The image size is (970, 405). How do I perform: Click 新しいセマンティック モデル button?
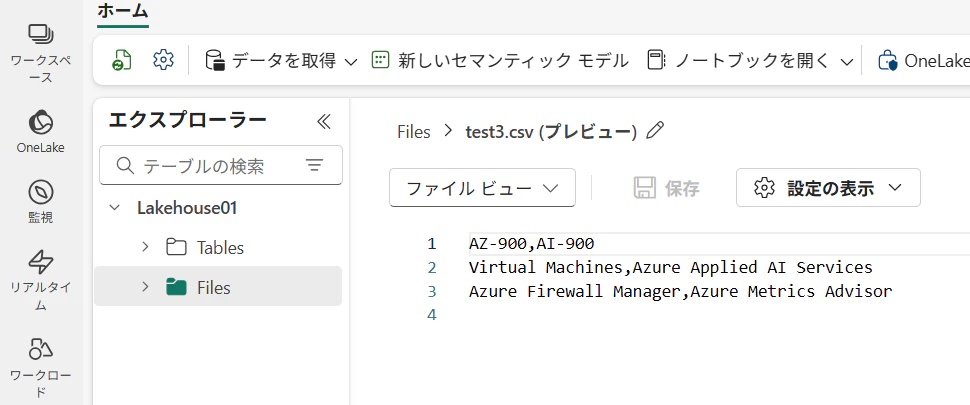pos(500,61)
